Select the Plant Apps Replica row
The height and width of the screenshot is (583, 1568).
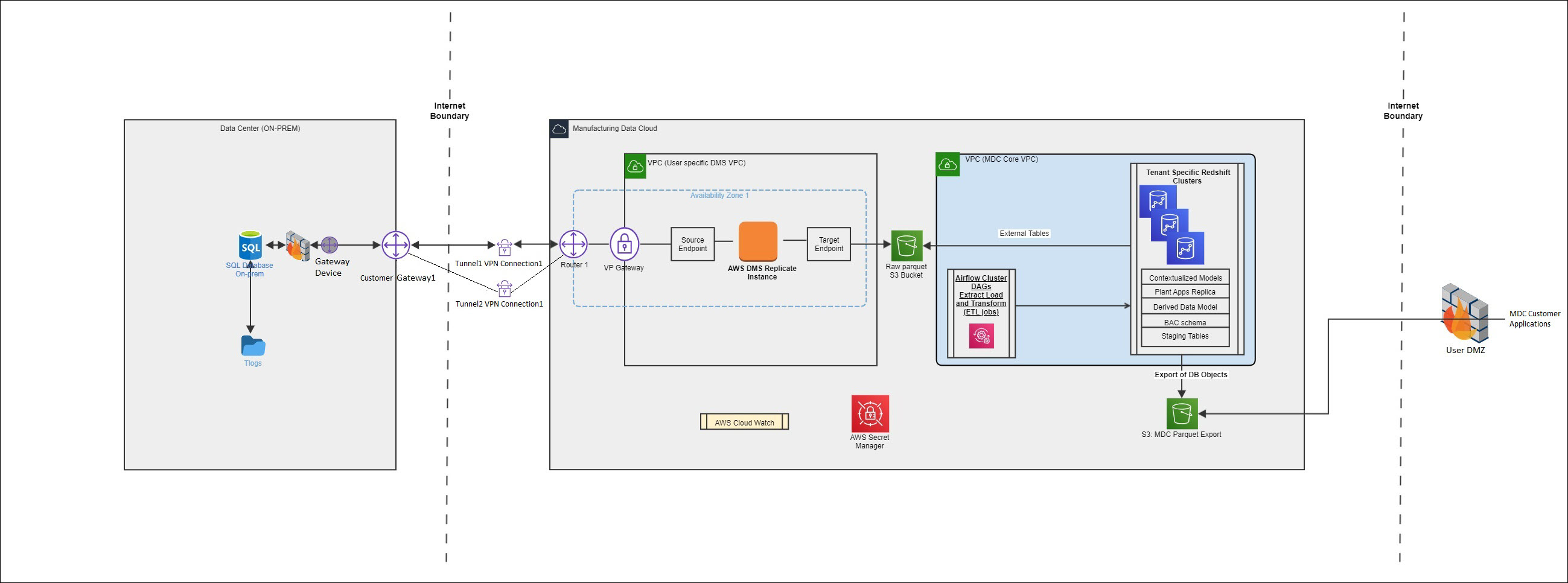pos(1185,291)
